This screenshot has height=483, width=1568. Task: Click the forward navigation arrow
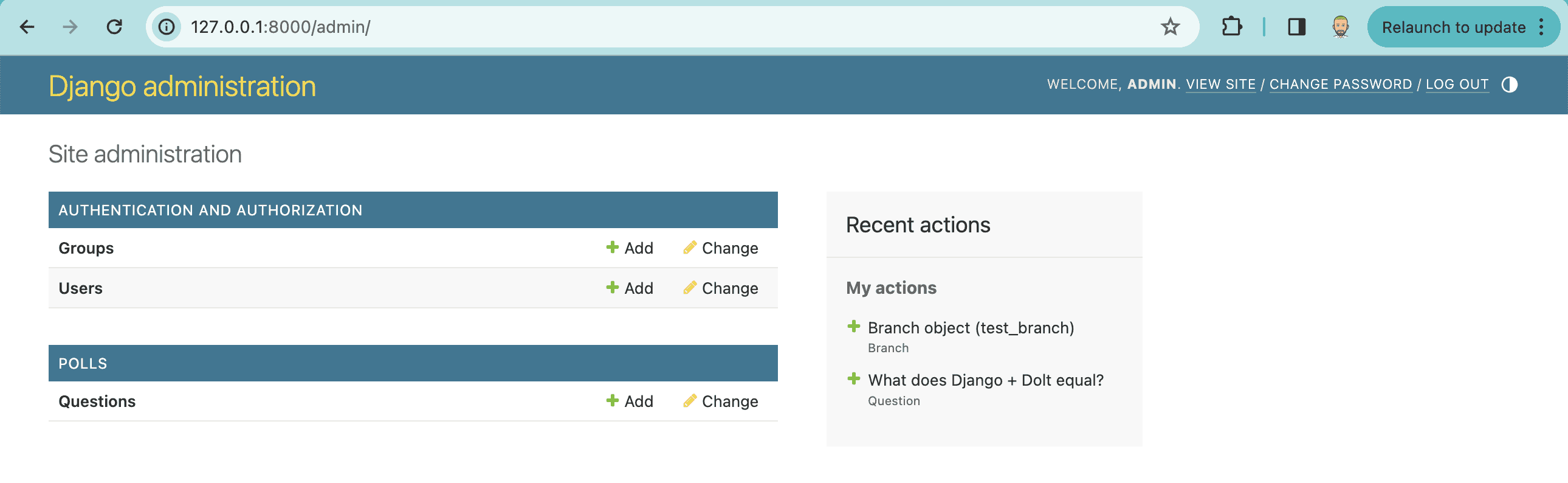70,27
